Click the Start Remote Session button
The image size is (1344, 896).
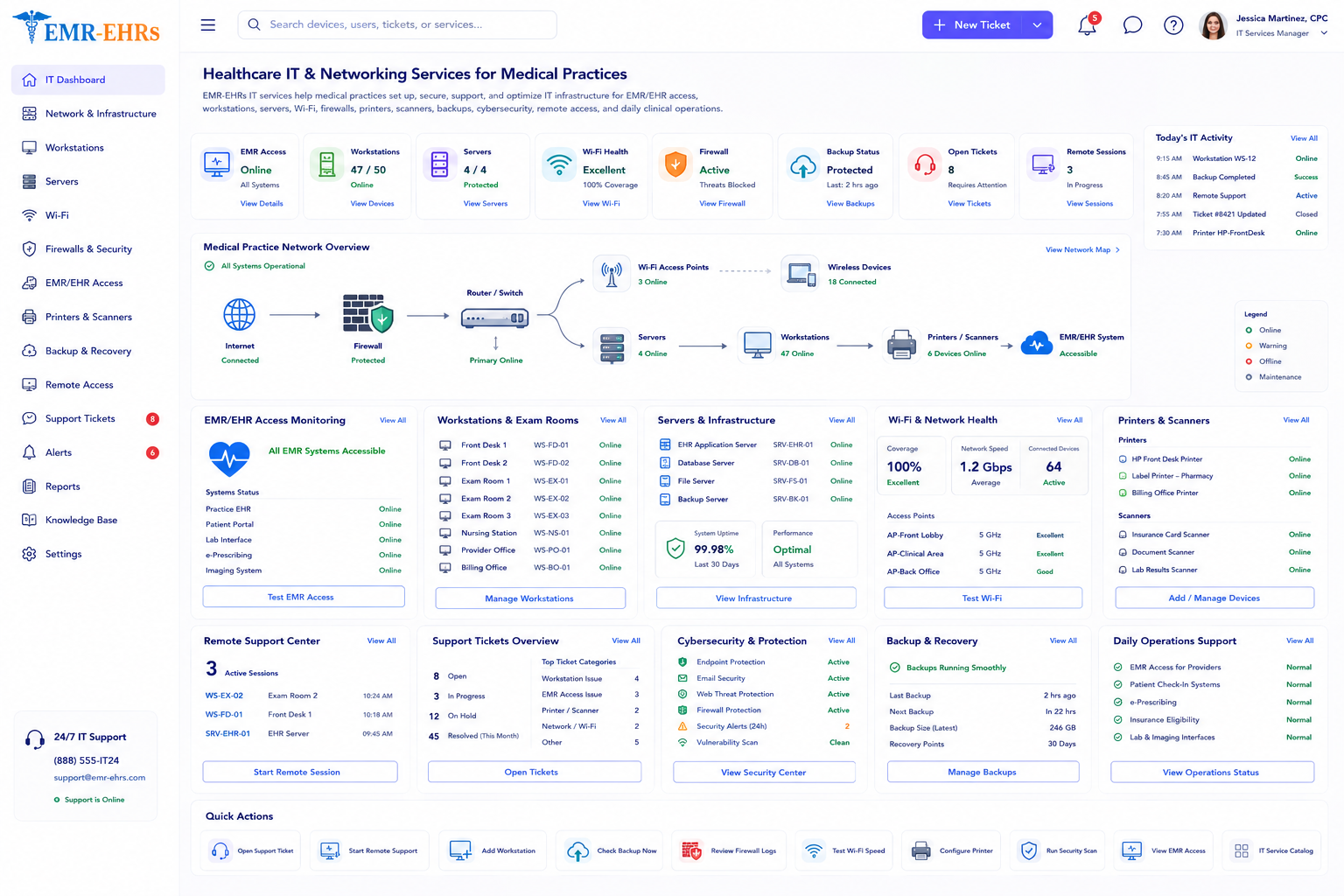coord(300,772)
